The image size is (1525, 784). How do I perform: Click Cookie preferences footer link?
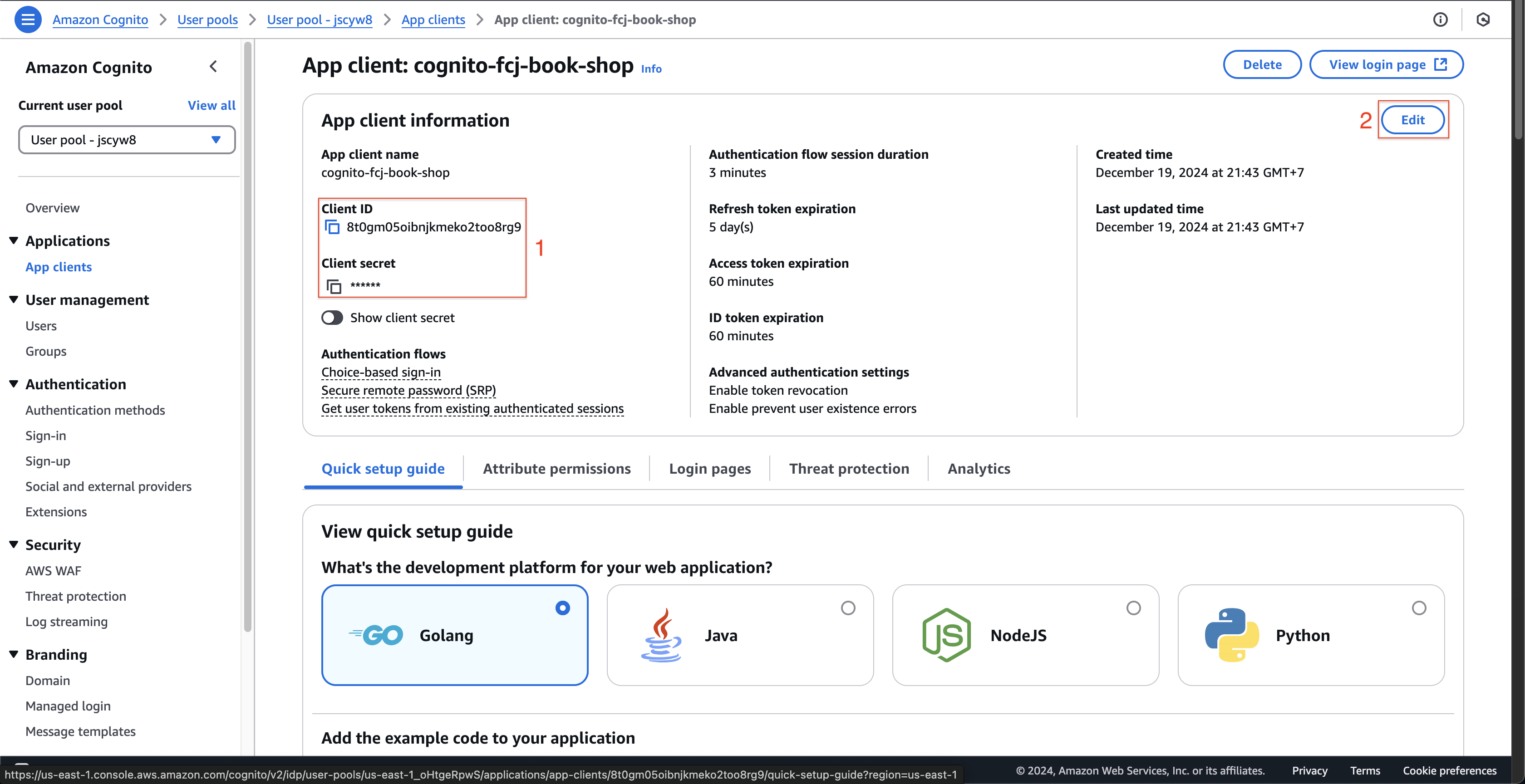point(1449,771)
